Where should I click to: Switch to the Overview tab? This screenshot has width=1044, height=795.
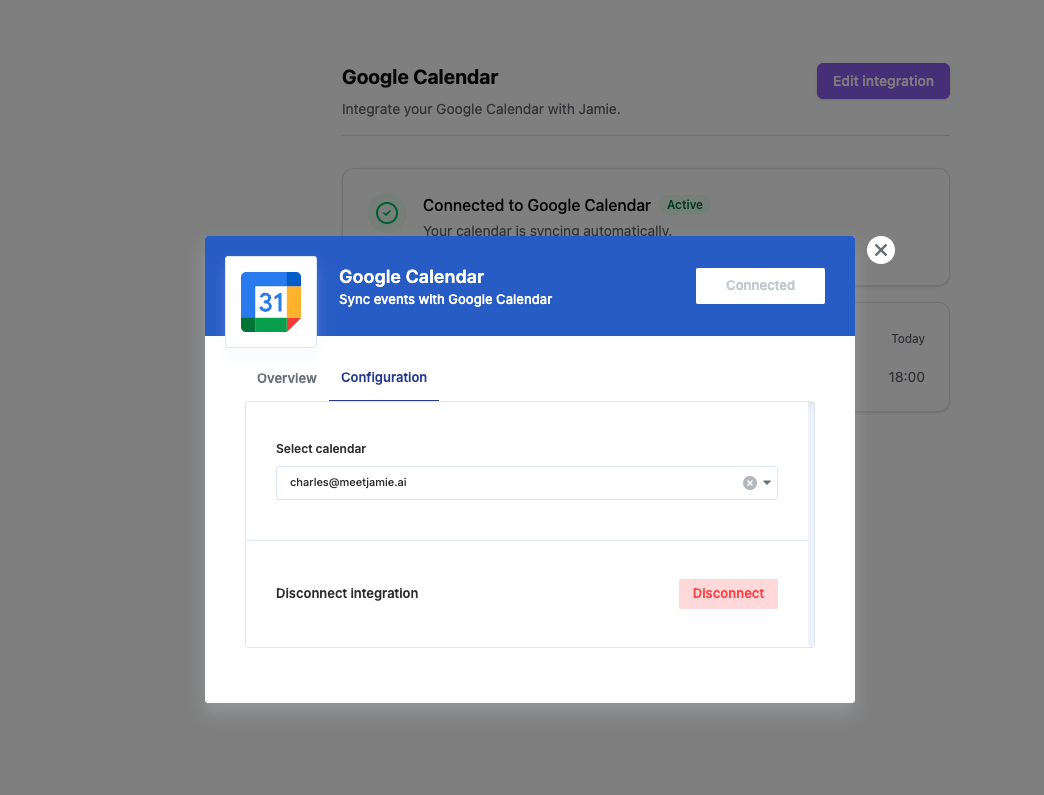287,378
